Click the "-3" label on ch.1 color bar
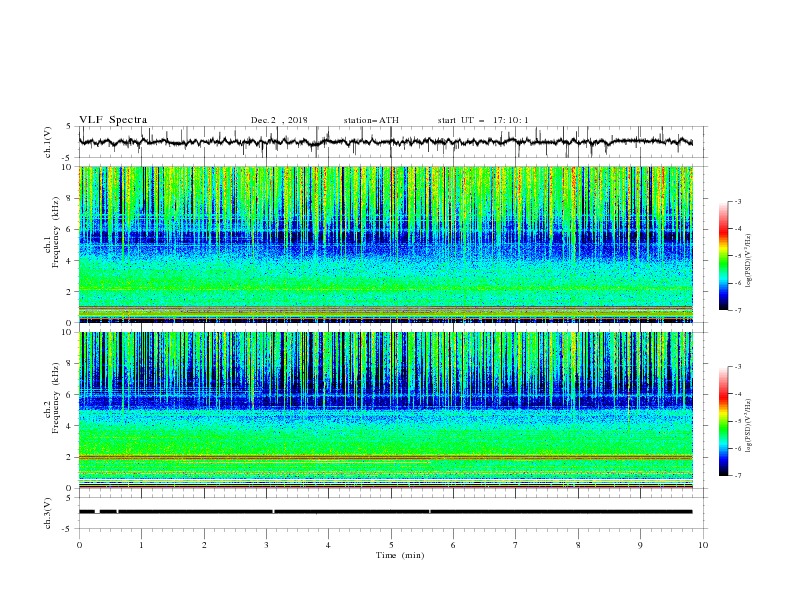Viewport: 792px width, 612px height. [x=737, y=201]
